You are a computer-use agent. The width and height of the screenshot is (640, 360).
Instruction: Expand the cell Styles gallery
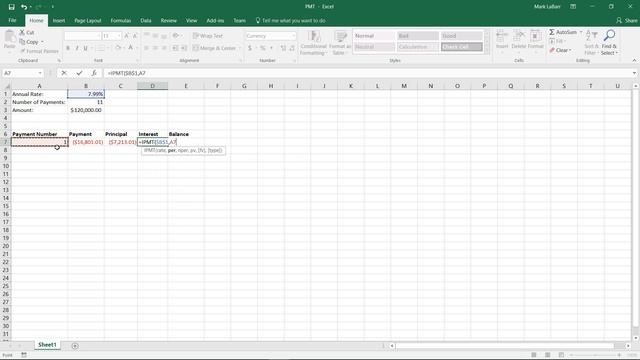(x=487, y=50)
